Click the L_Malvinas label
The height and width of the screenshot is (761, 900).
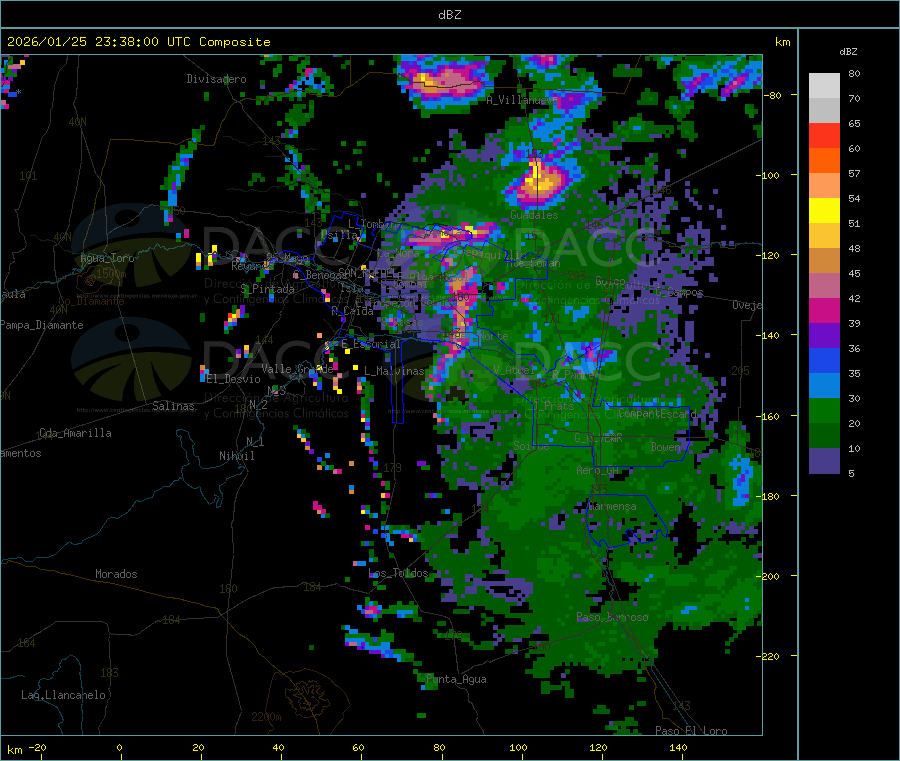[x=394, y=371]
